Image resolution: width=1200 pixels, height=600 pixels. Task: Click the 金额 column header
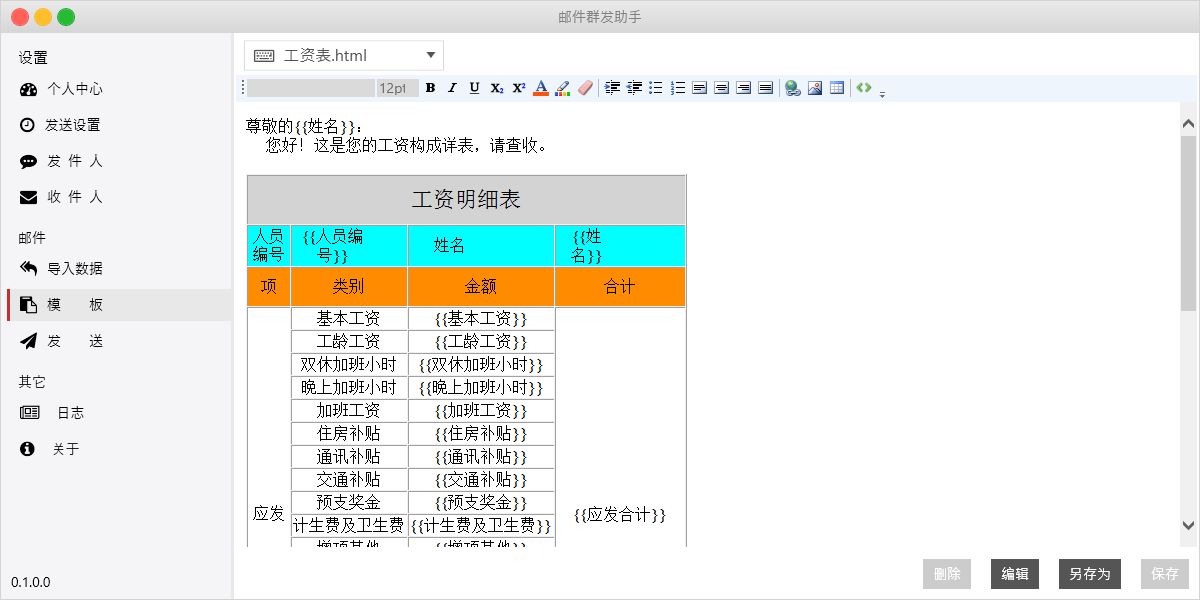pos(481,286)
